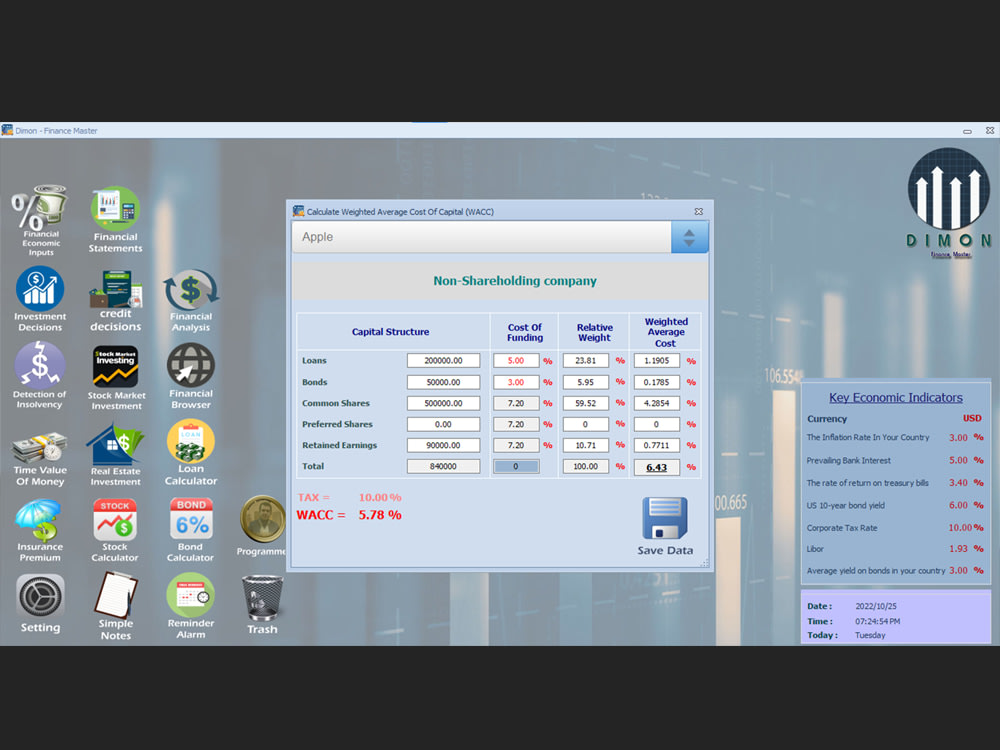Click the DIMON logo
This screenshot has width=1000, height=750.
(x=949, y=203)
